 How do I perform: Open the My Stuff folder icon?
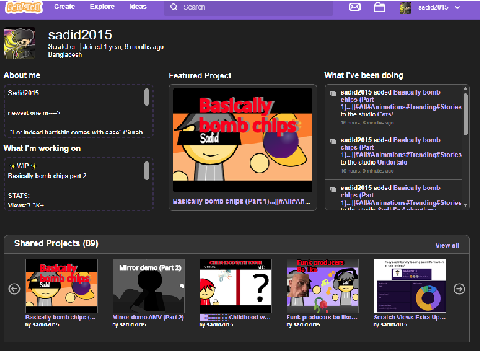point(379,7)
